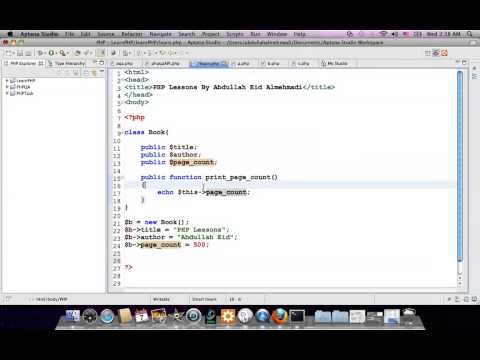Click the Wi-Fi status icon in menu bar
This screenshot has width=480, height=360.
384,34
